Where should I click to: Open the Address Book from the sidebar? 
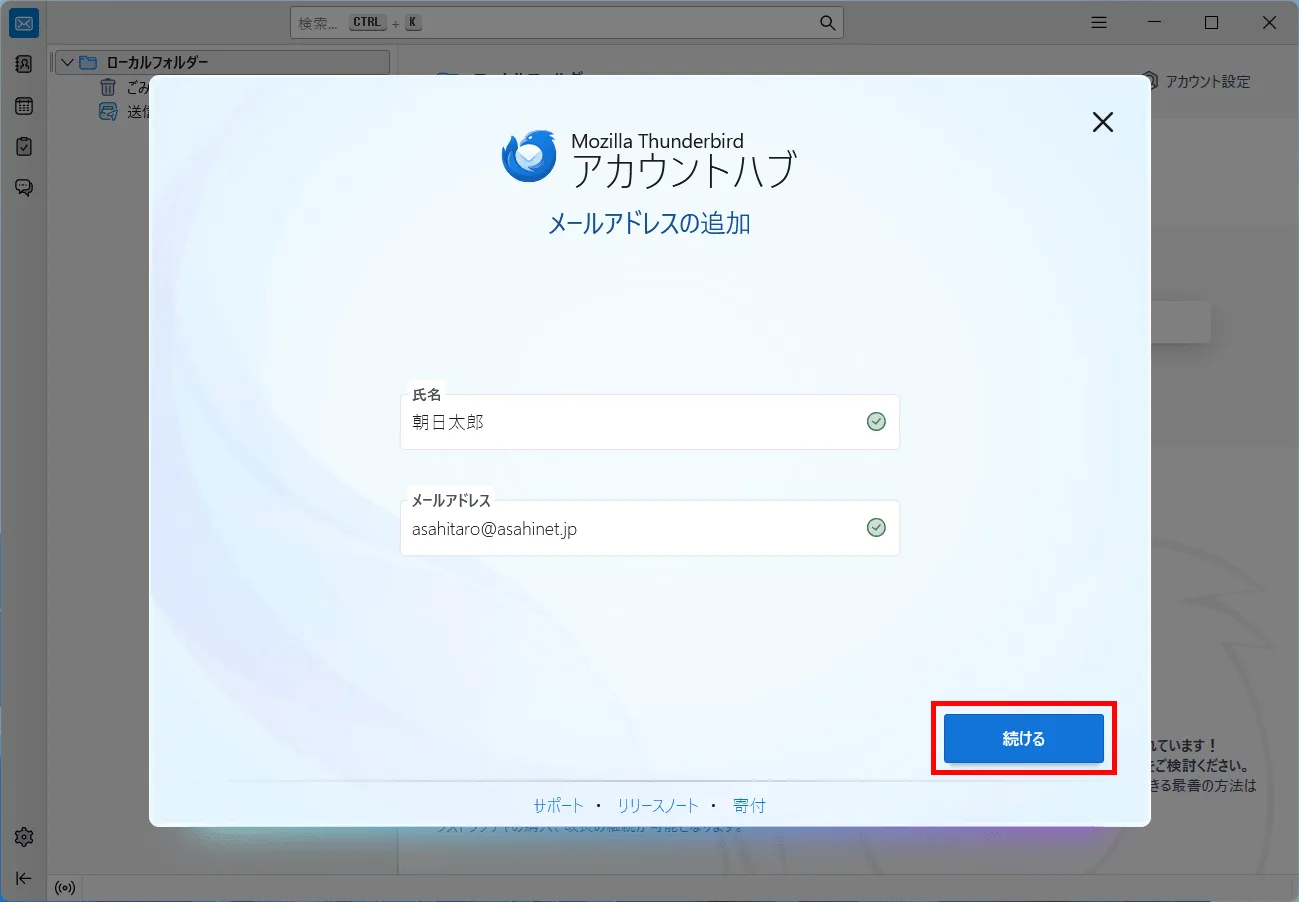(x=23, y=63)
